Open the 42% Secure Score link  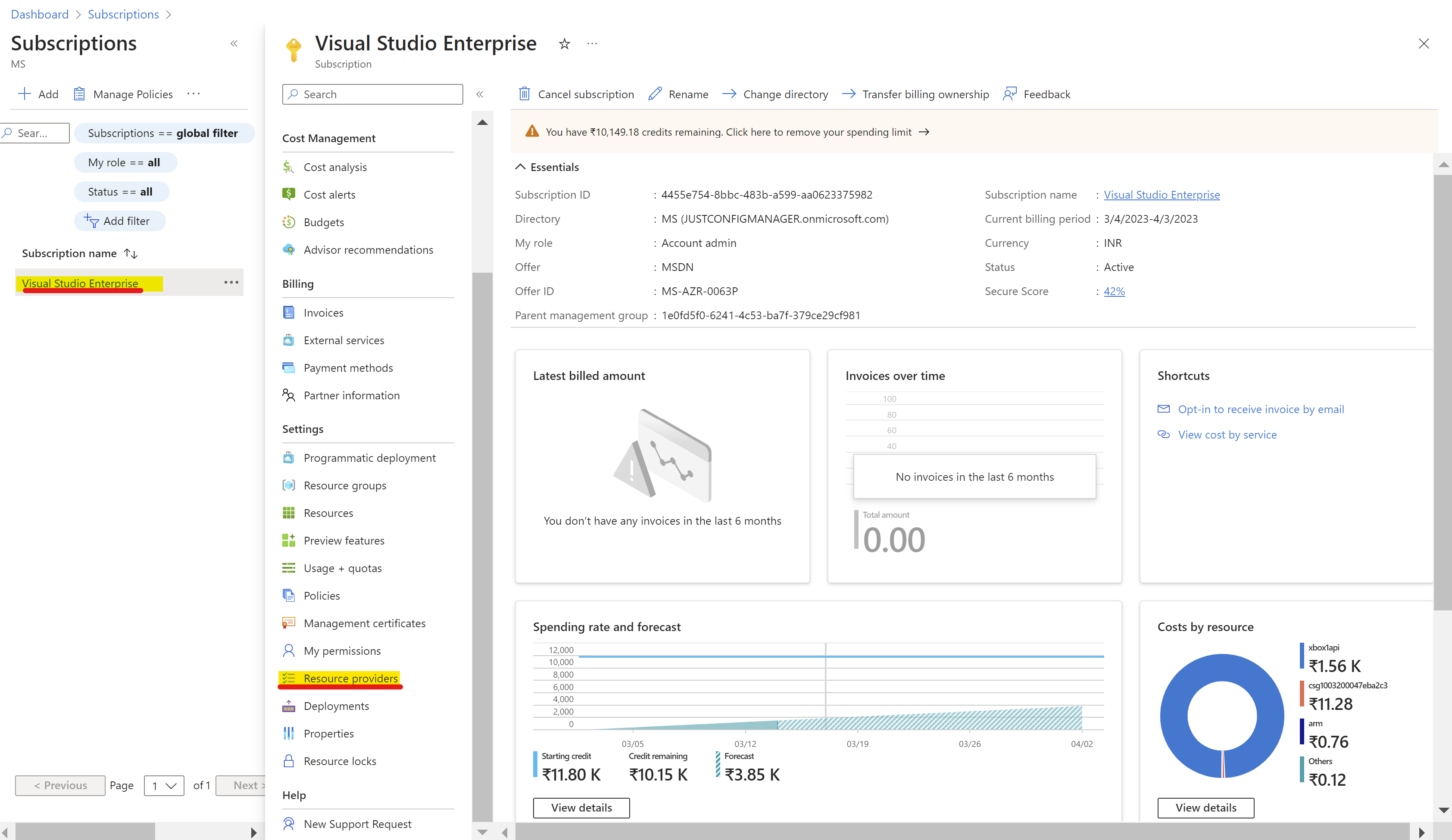pos(1114,291)
